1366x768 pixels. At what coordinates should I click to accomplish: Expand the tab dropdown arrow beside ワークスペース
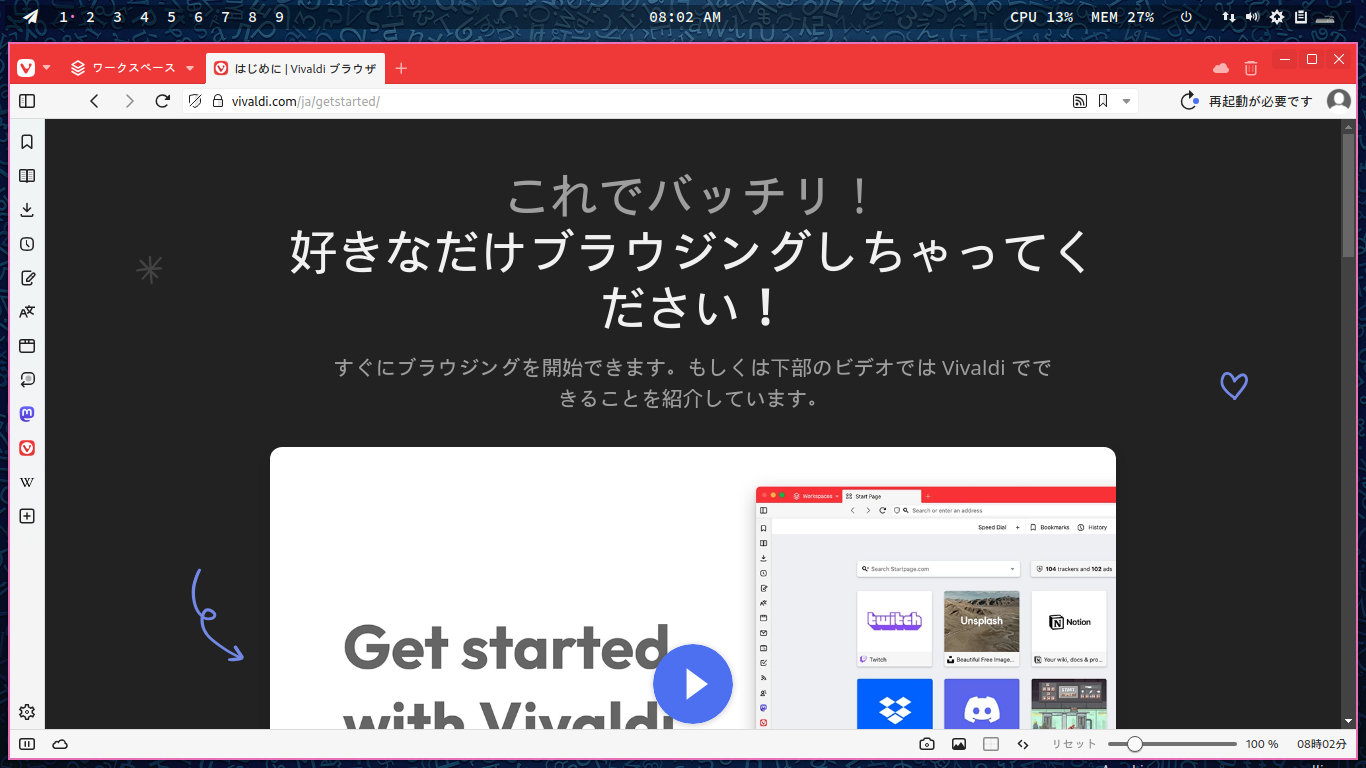190,68
